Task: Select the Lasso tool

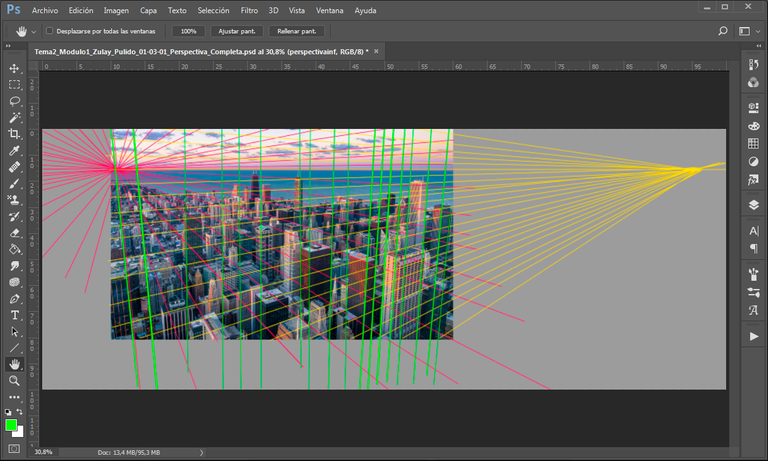Action: (14, 101)
